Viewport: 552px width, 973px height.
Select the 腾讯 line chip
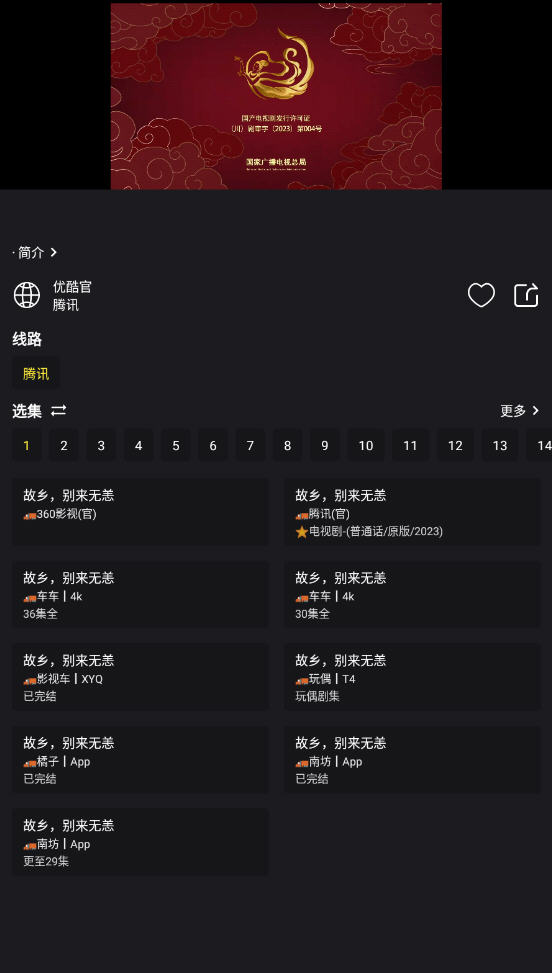point(36,374)
